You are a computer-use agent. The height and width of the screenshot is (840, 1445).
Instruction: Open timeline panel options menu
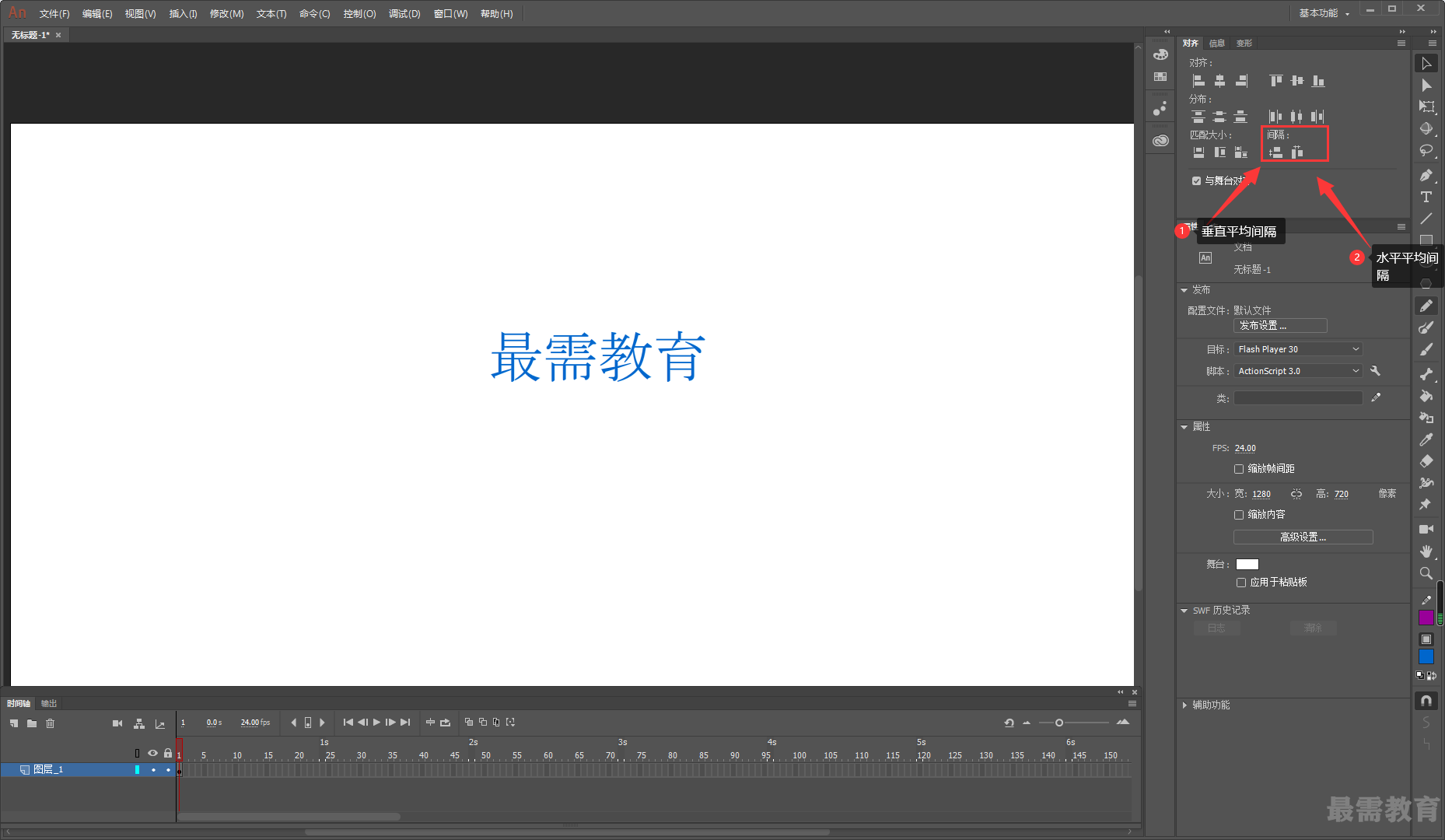pos(1132,704)
